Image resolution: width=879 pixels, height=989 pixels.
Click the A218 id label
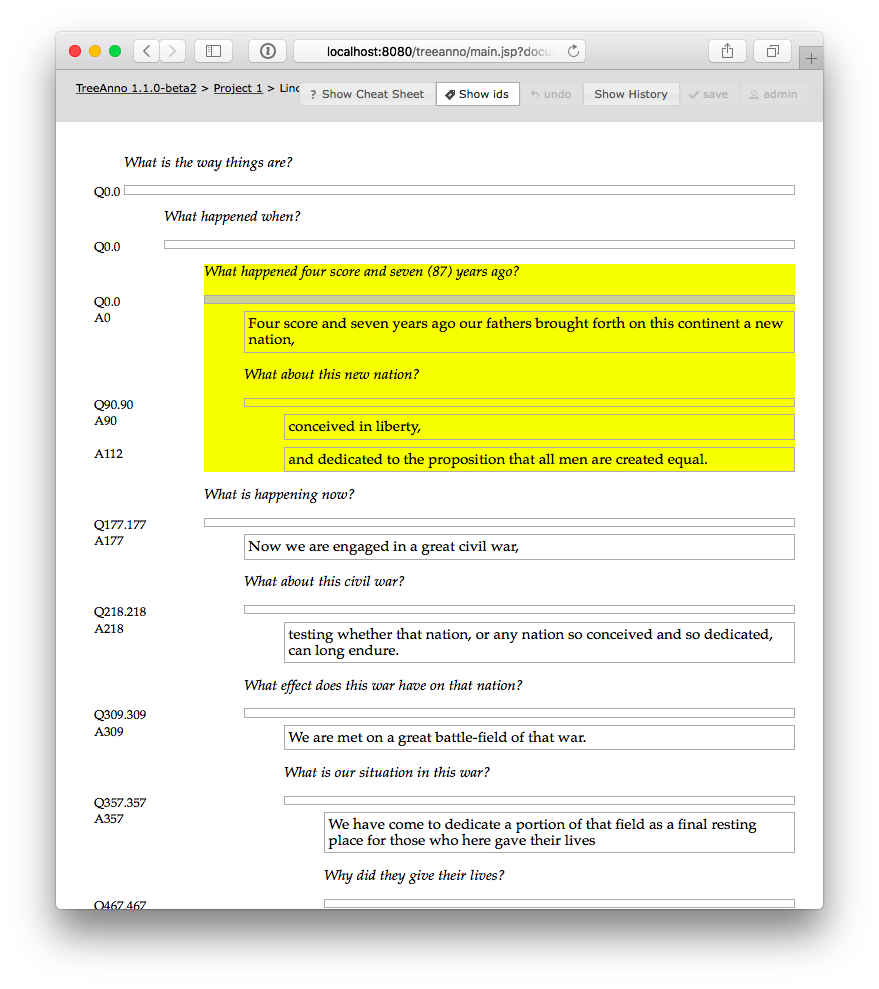coord(108,629)
